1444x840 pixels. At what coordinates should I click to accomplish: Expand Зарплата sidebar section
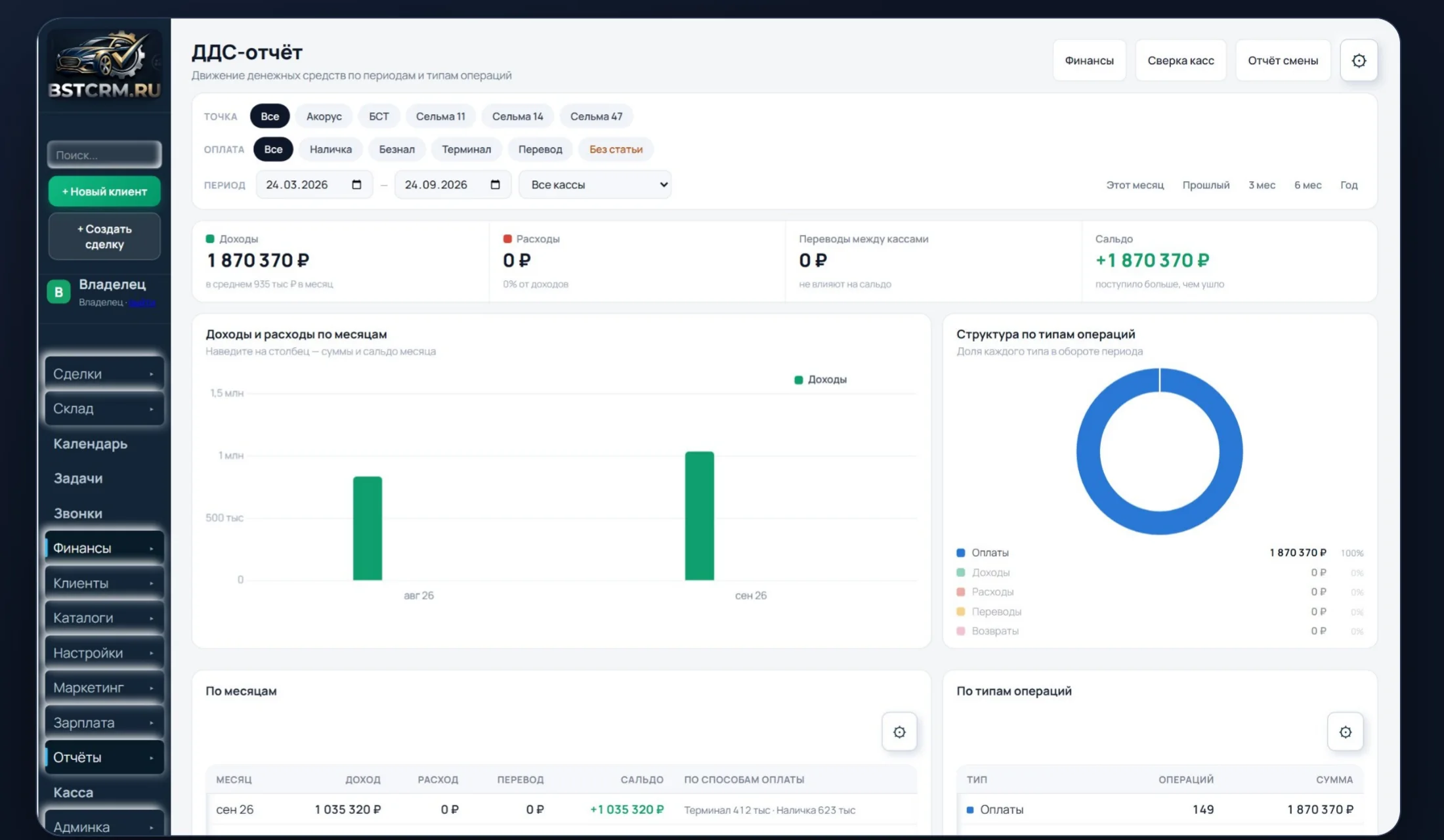click(104, 723)
